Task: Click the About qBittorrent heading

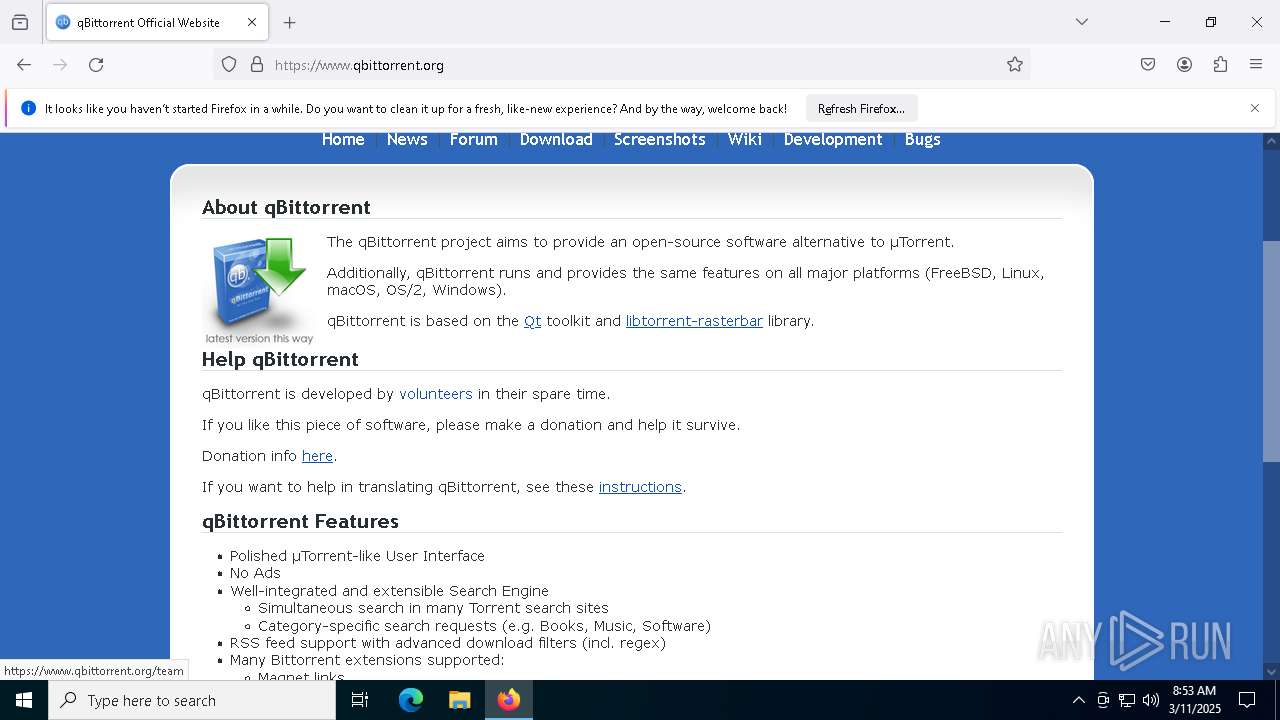Action: pyautogui.click(x=286, y=207)
